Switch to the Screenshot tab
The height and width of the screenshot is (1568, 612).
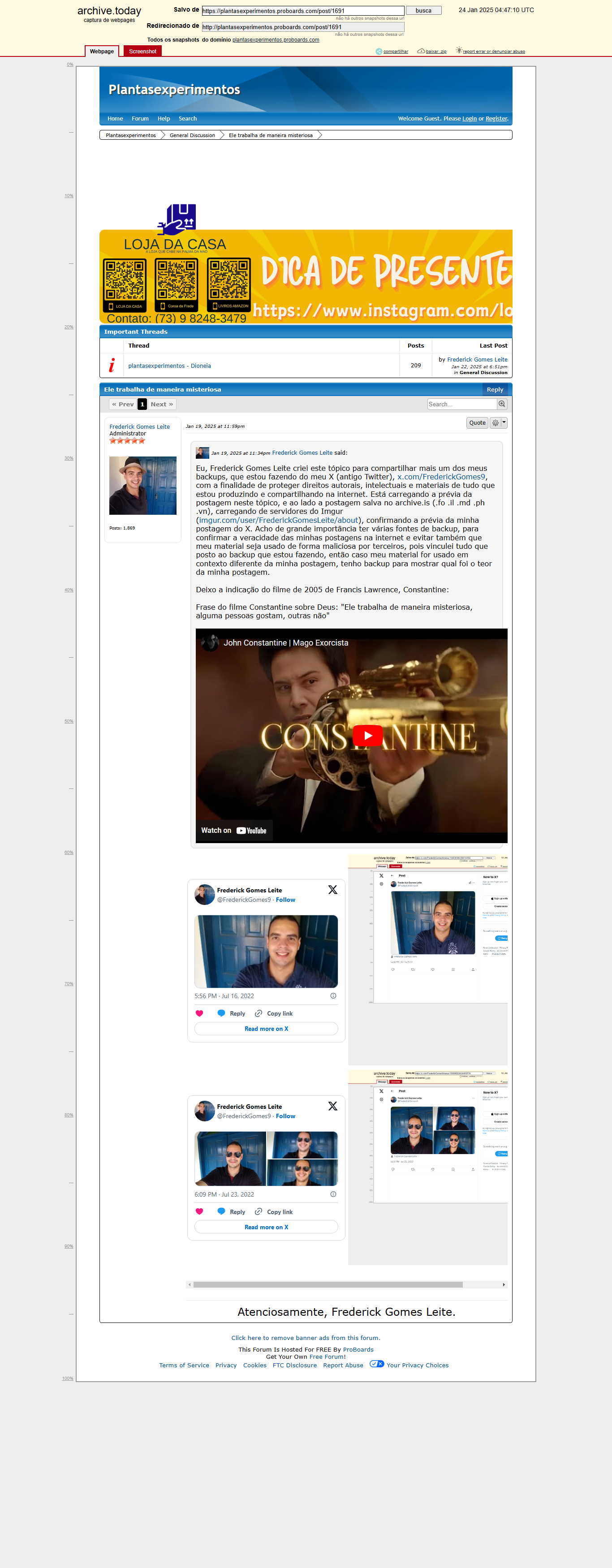point(142,51)
